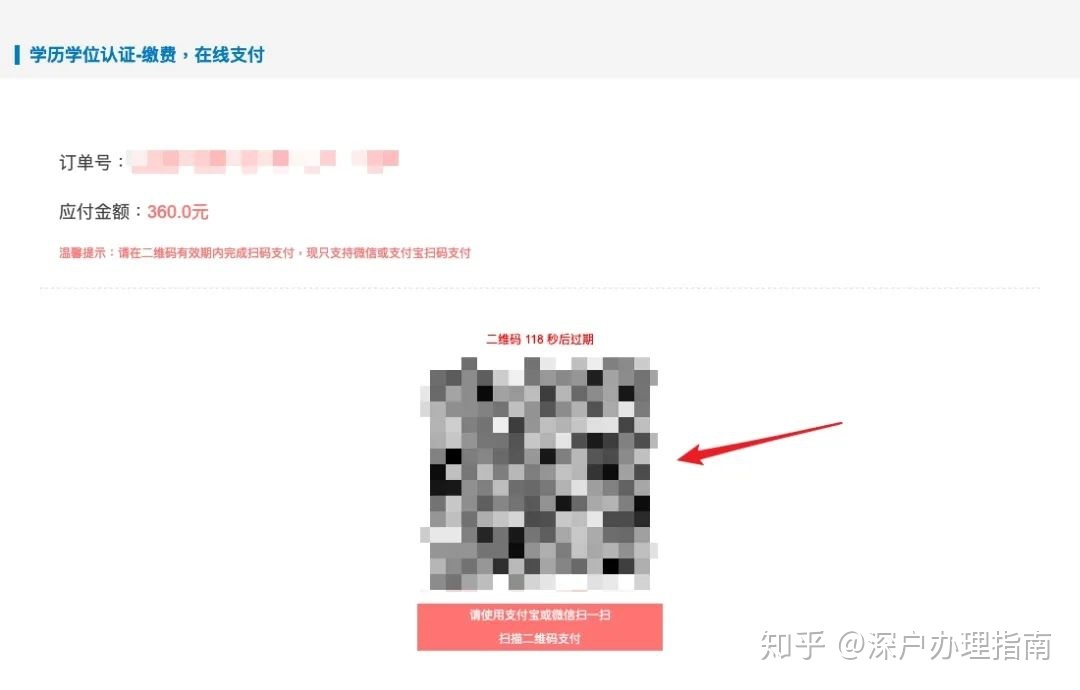Viewport: 1080px width, 690px height.
Task: Click the pixelated payment QR code
Action: [x=539, y=474]
